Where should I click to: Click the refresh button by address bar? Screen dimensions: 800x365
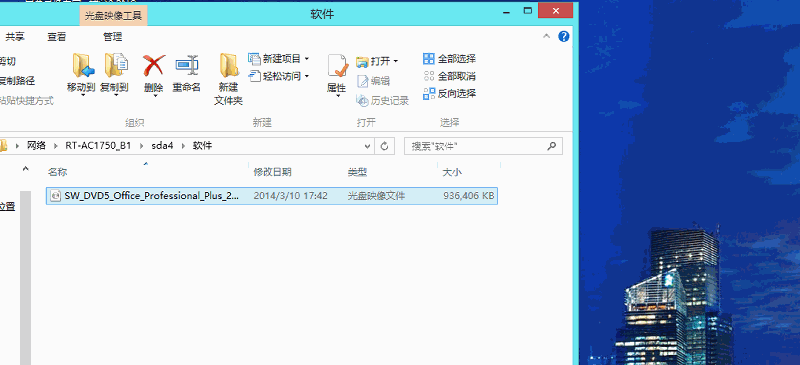tap(385, 146)
